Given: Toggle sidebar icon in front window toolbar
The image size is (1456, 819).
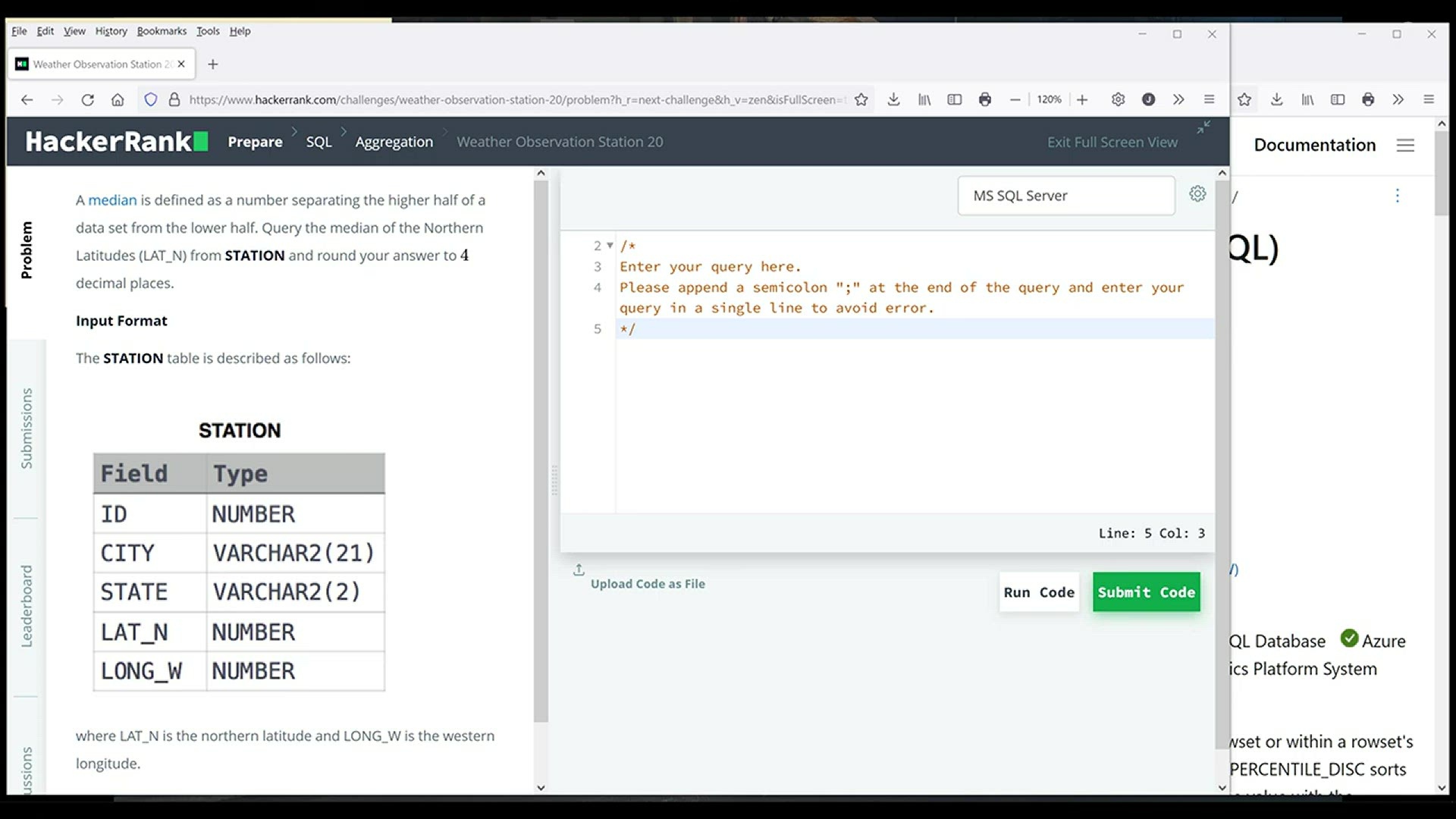Looking at the screenshot, I should 955,99.
